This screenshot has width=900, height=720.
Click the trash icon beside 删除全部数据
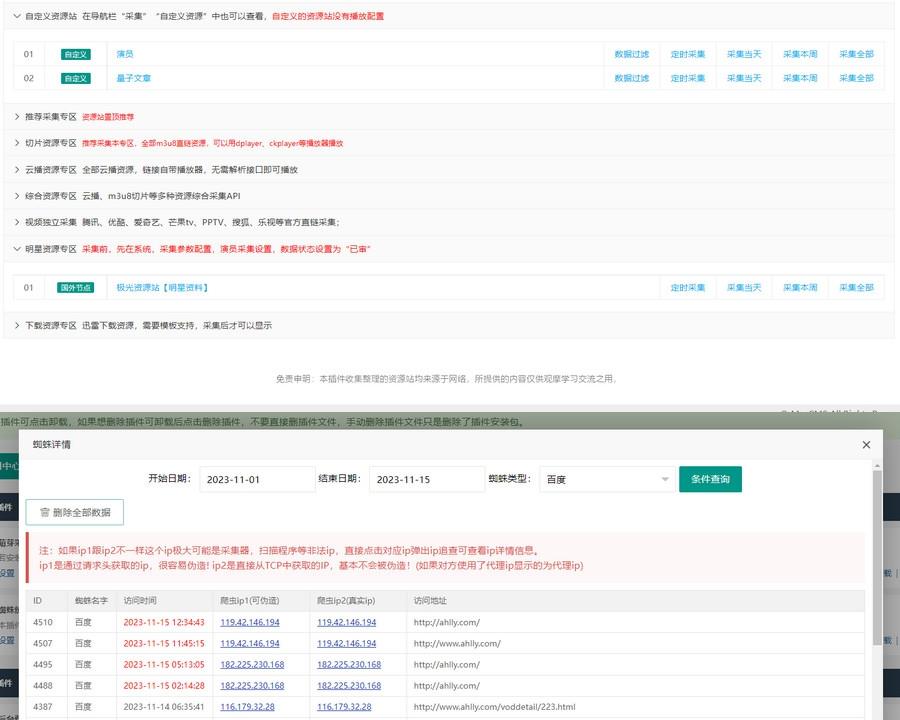(x=44, y=512)
